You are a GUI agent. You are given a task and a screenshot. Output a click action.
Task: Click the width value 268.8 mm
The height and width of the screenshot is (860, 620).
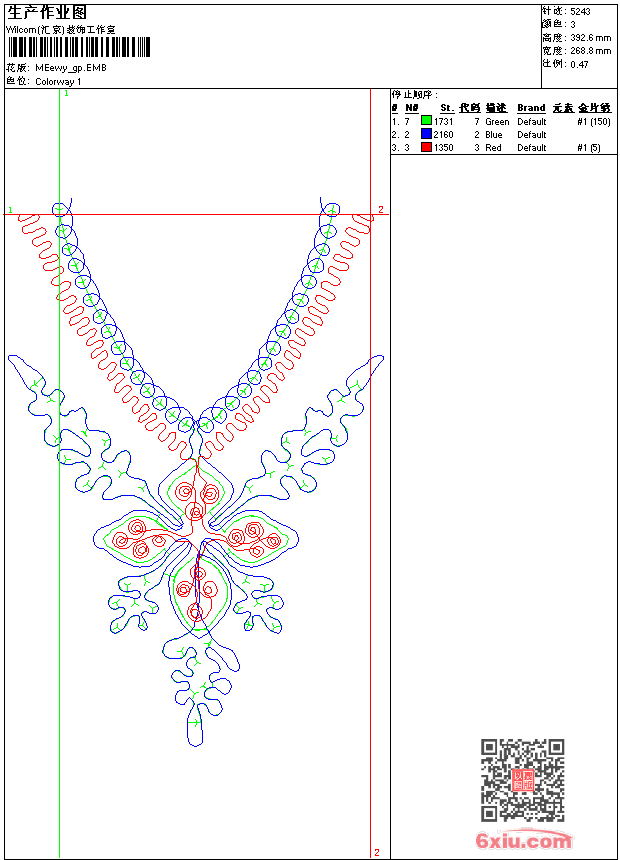[590, 51]
